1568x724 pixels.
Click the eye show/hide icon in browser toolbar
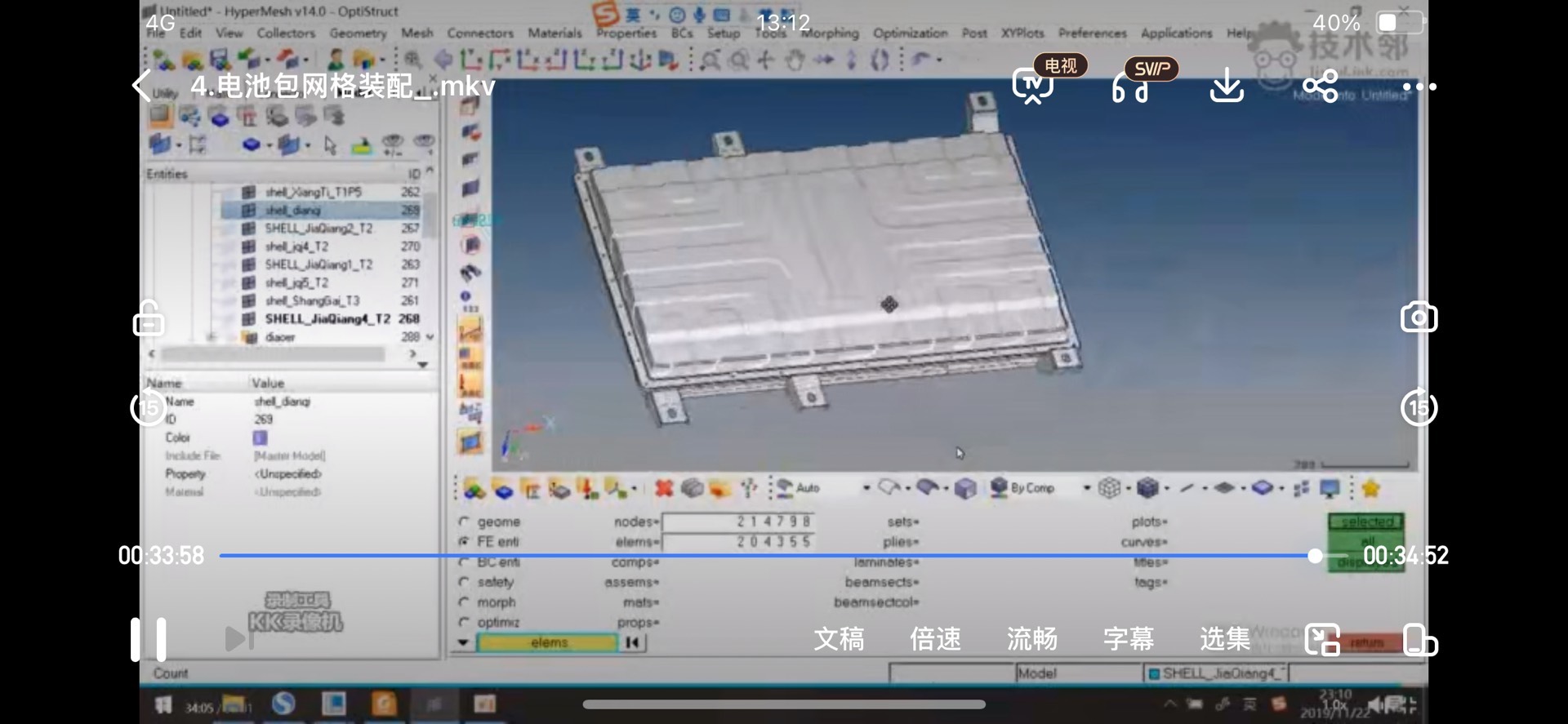click(393, 144)
